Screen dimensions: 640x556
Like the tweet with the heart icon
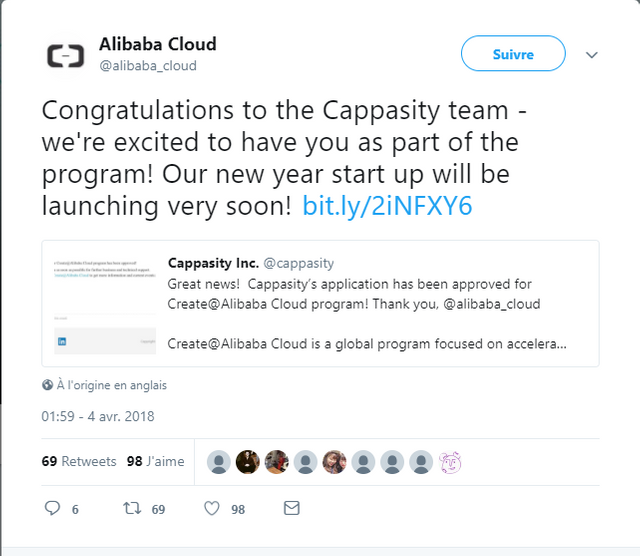pos(212,508)
